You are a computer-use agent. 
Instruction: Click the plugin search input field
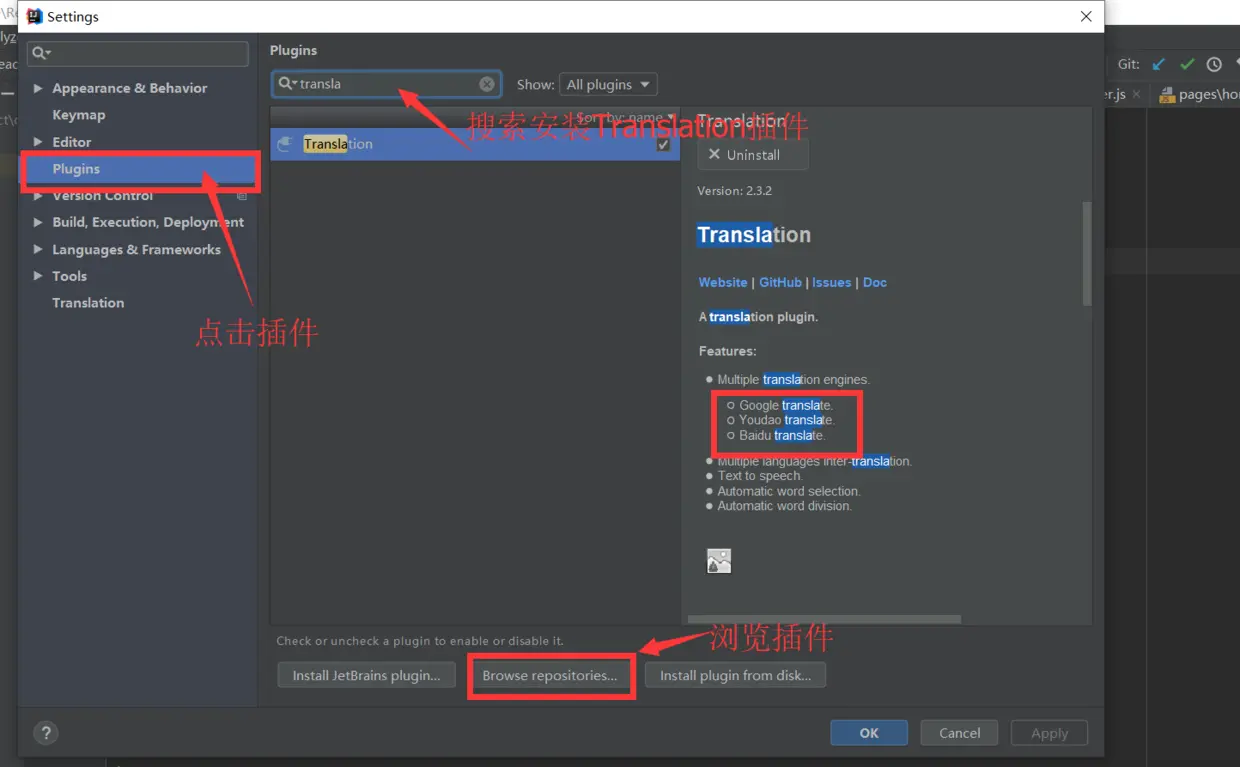click(x=388, y=84)
